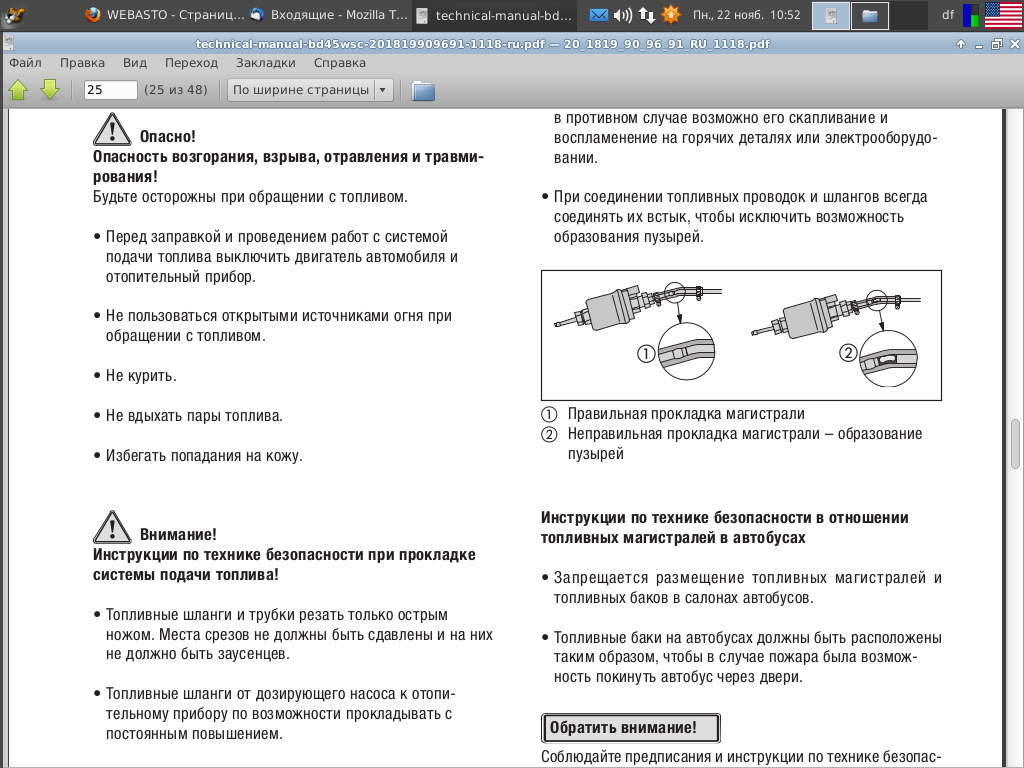Click the date and time clock

coord(746,14)
